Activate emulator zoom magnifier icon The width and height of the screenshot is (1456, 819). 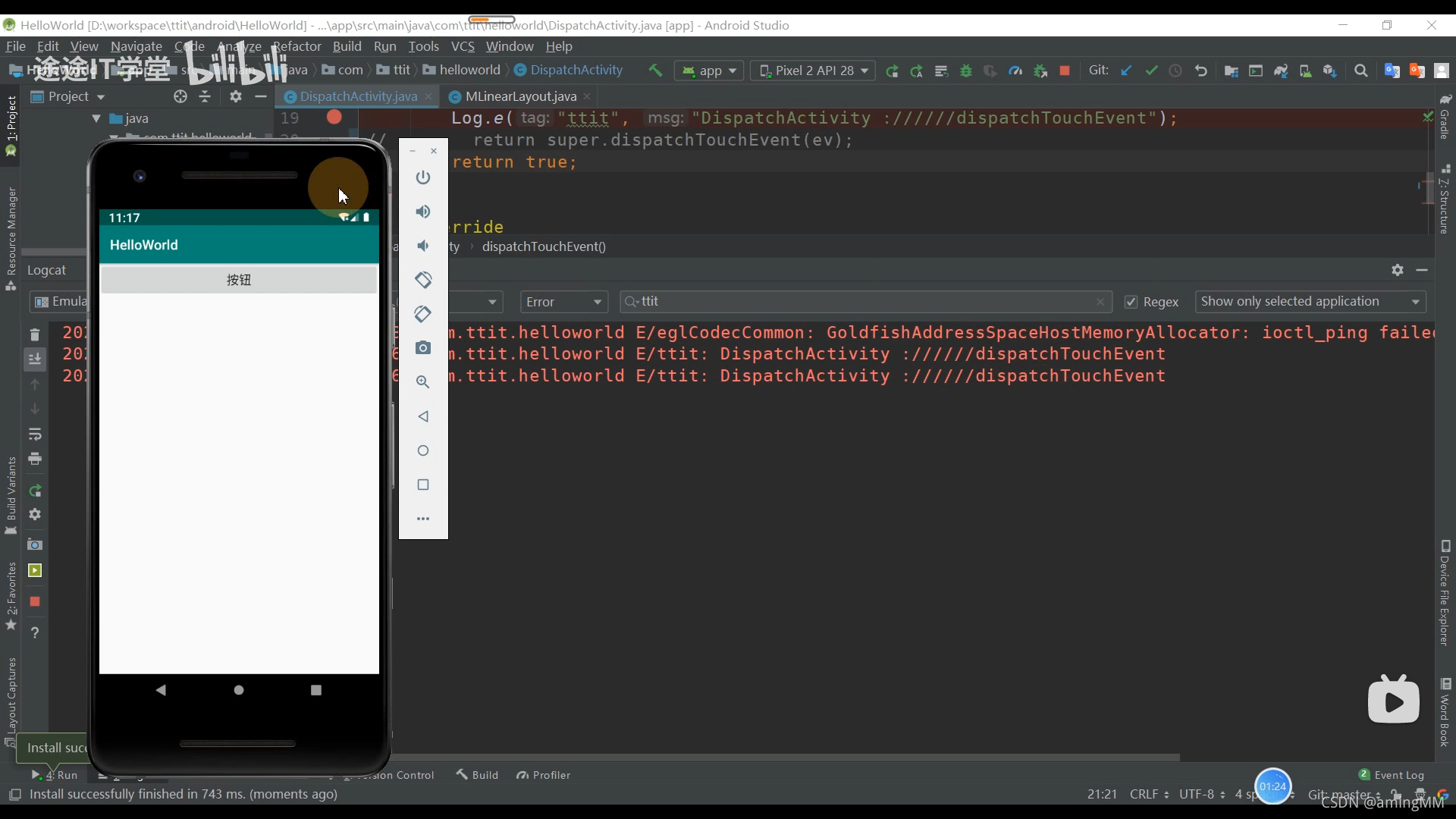[x=423, y=382]
